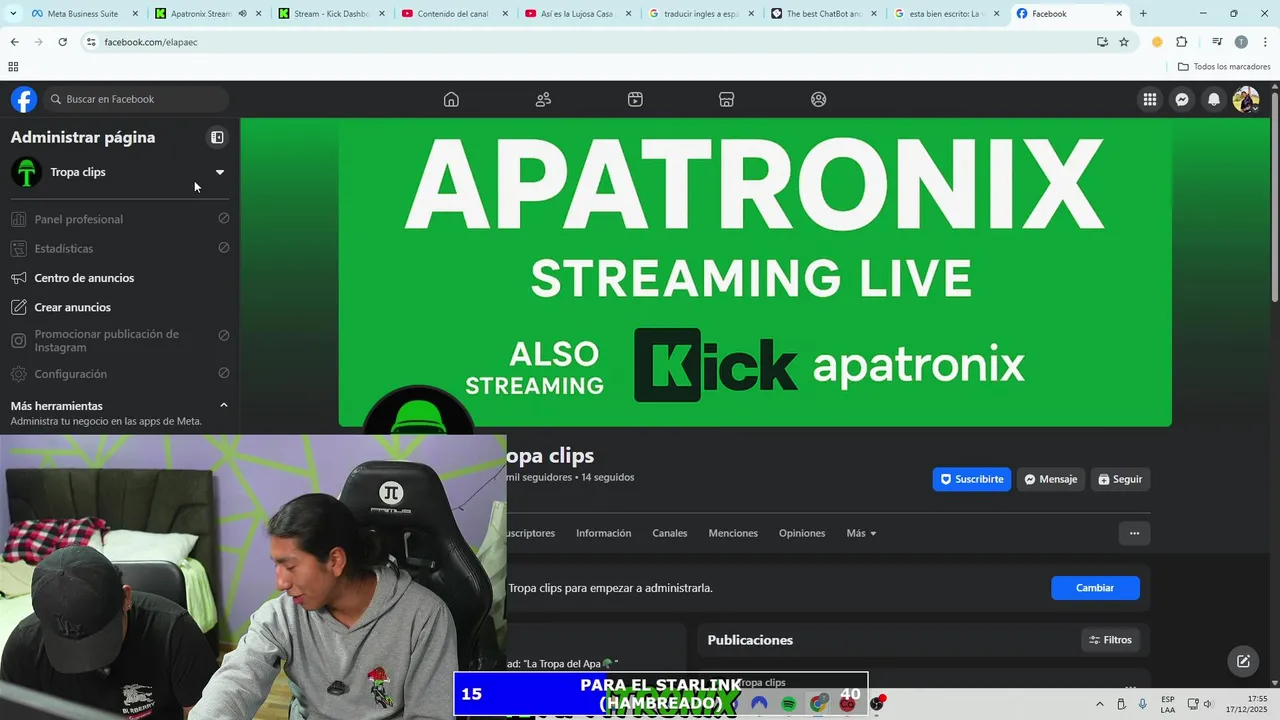
Task: Open a new browser tab with plus button
Action: pyautogui.click(x=1143, y=14)
